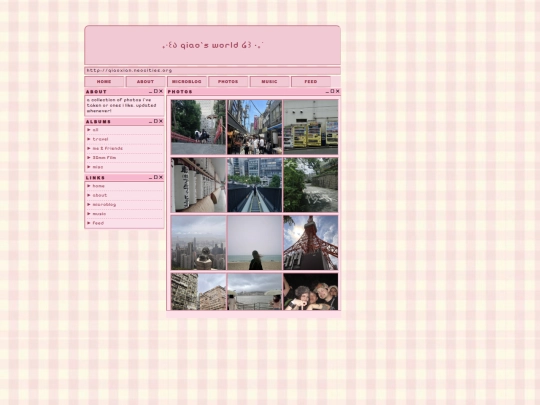Select the 'all' album

(95, 130)
